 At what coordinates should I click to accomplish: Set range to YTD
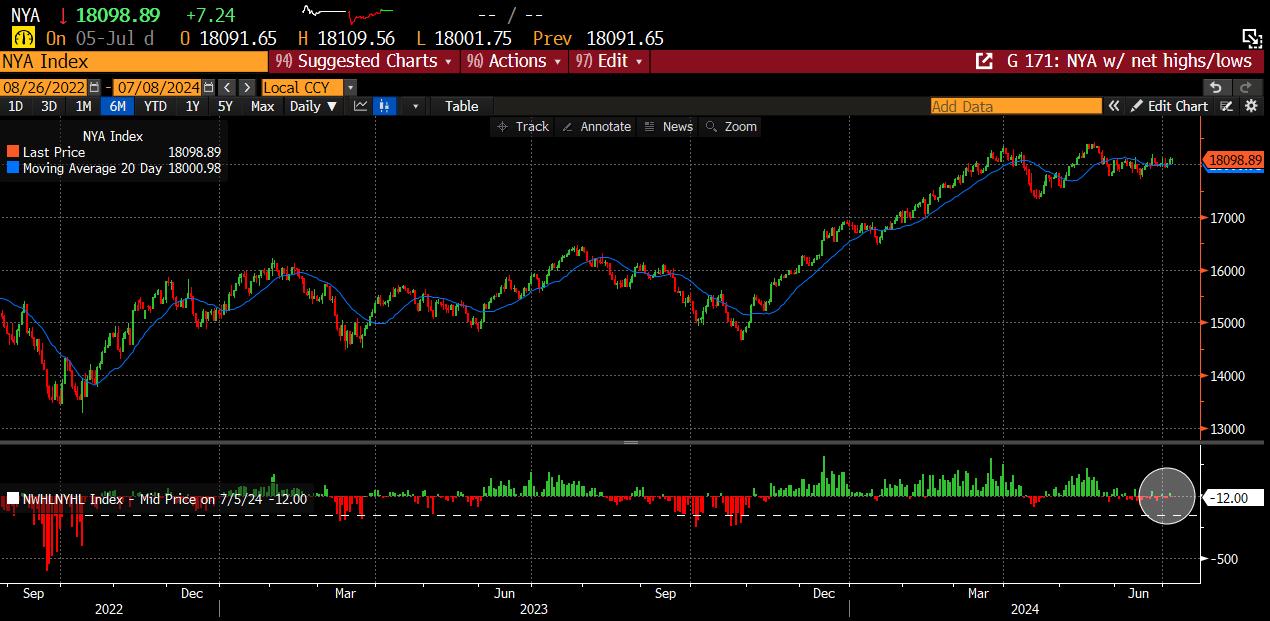pos(155,106)
